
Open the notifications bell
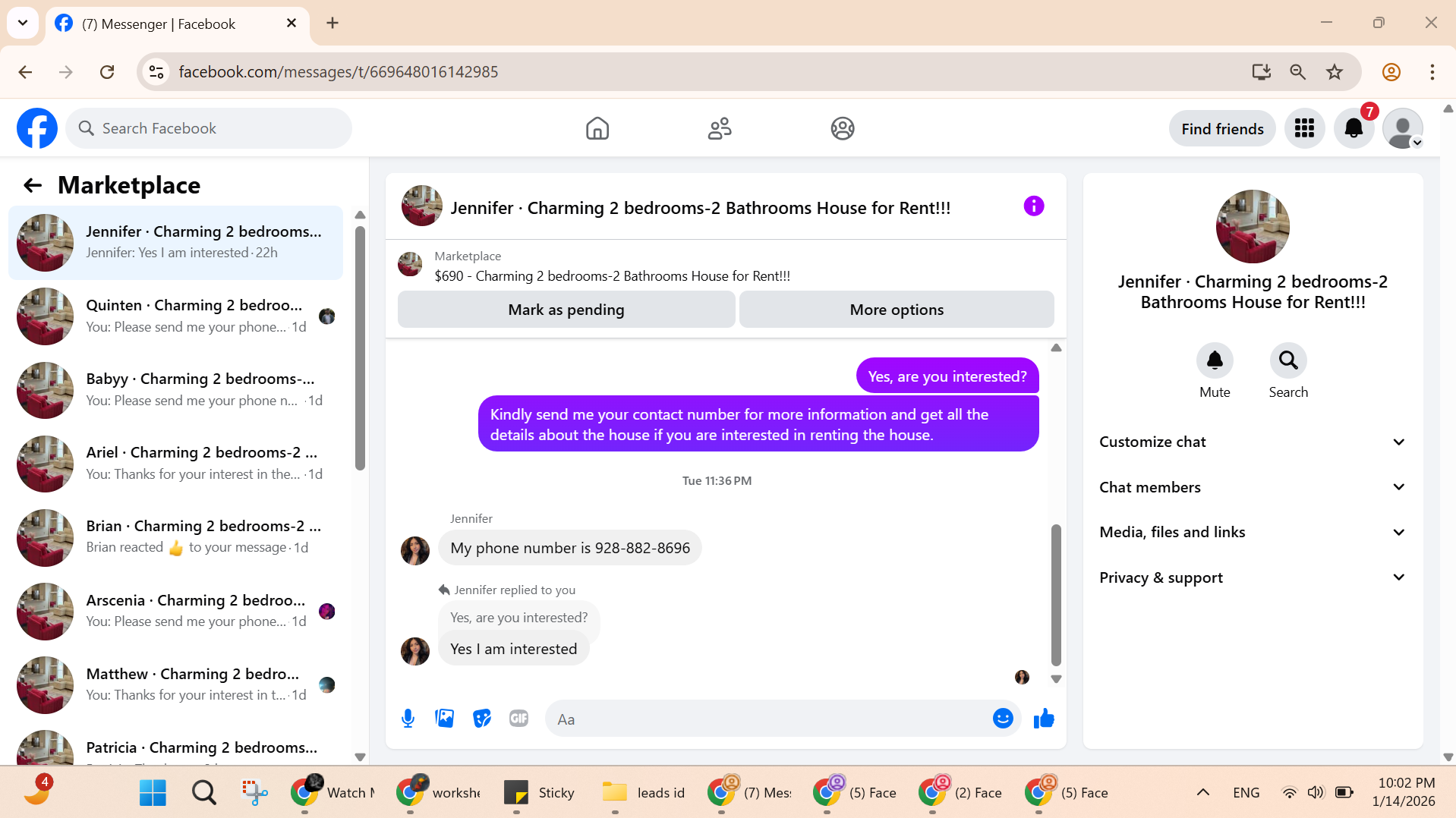tap(1354, 128)
